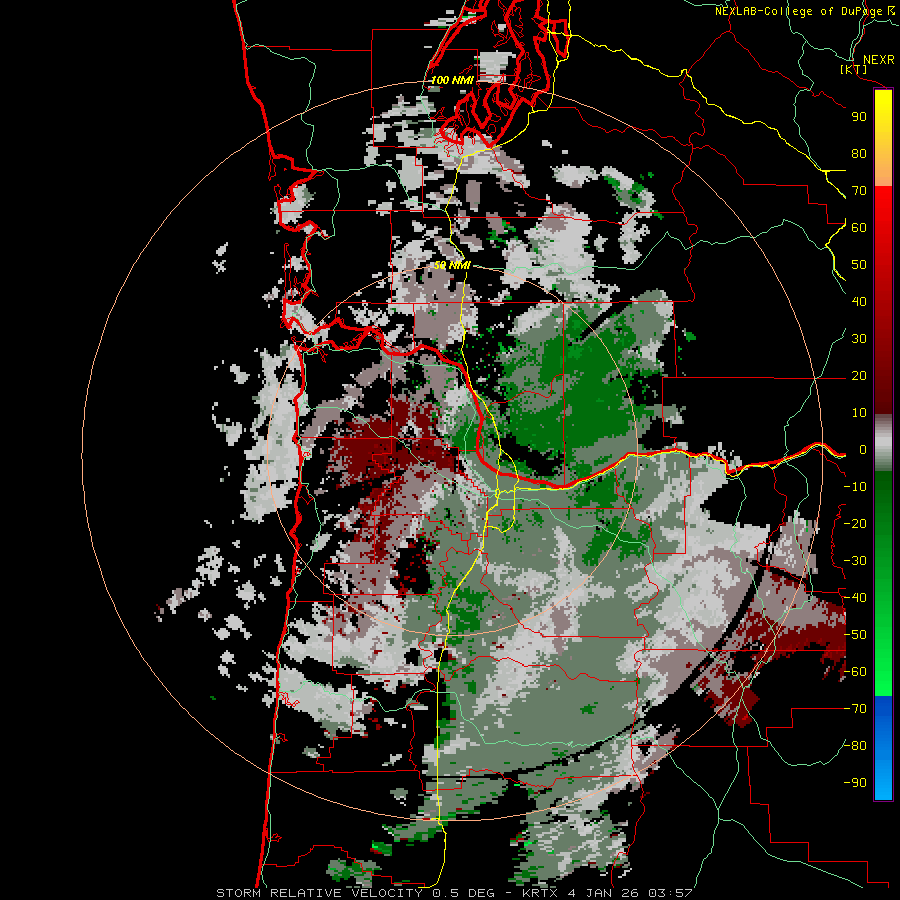This screenshot has width=900, height=900.
Task: Click the 03:57 timestamp in caption
Action: pos(671,893)
